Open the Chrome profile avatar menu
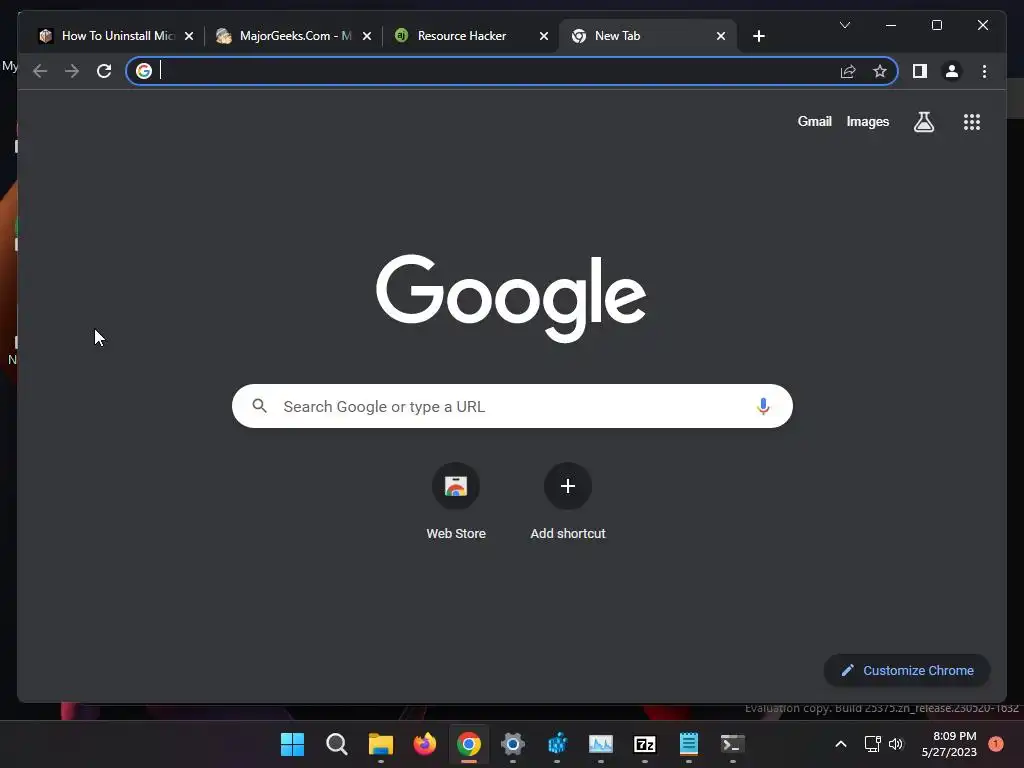Viewport: 1024px width, 768px height. point(952,71)
